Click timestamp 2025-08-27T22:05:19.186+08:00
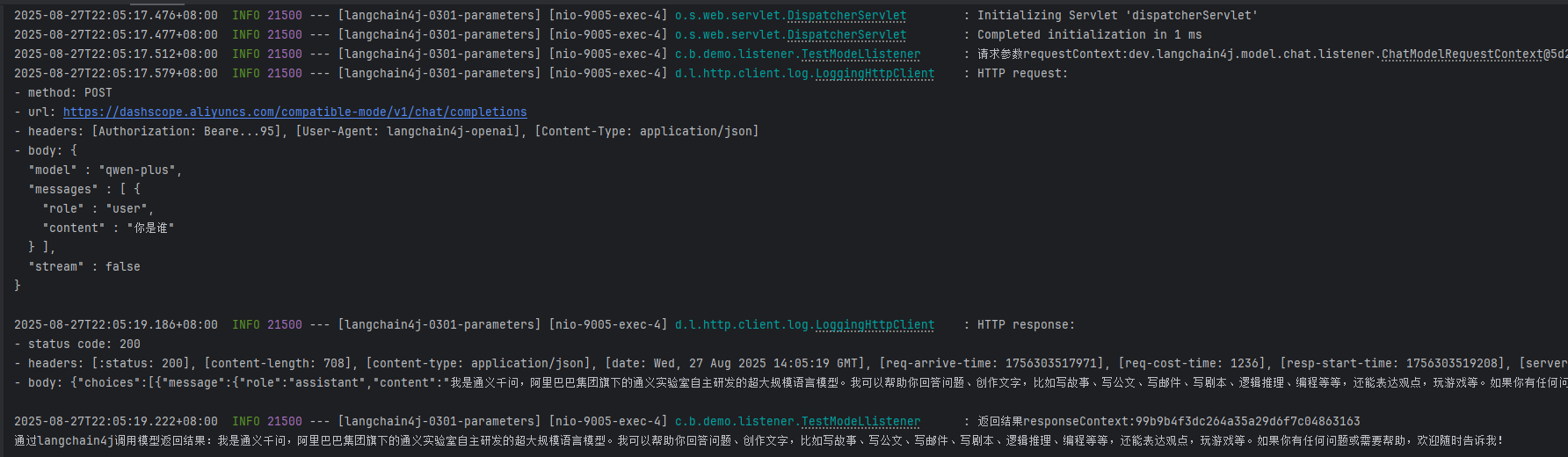The height and width of the screenshot is (457, 1568). pyautogui.click(x=116, y=324)
